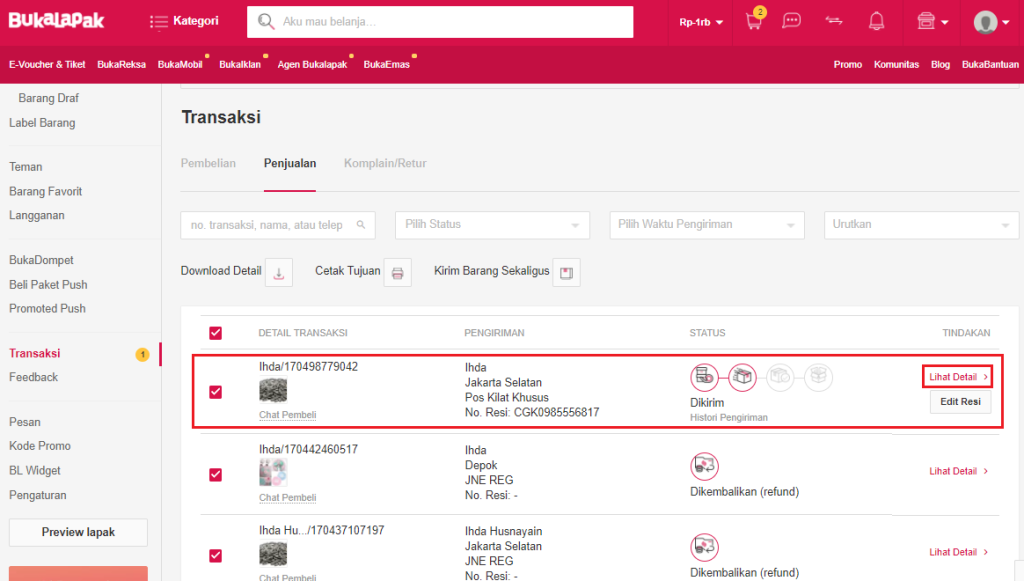Image resolution: width=1024 pixels, height=581 pixels.
Task: Click Chat Pembeli under Ihda/170498779042
Action: tap(287, 415)
